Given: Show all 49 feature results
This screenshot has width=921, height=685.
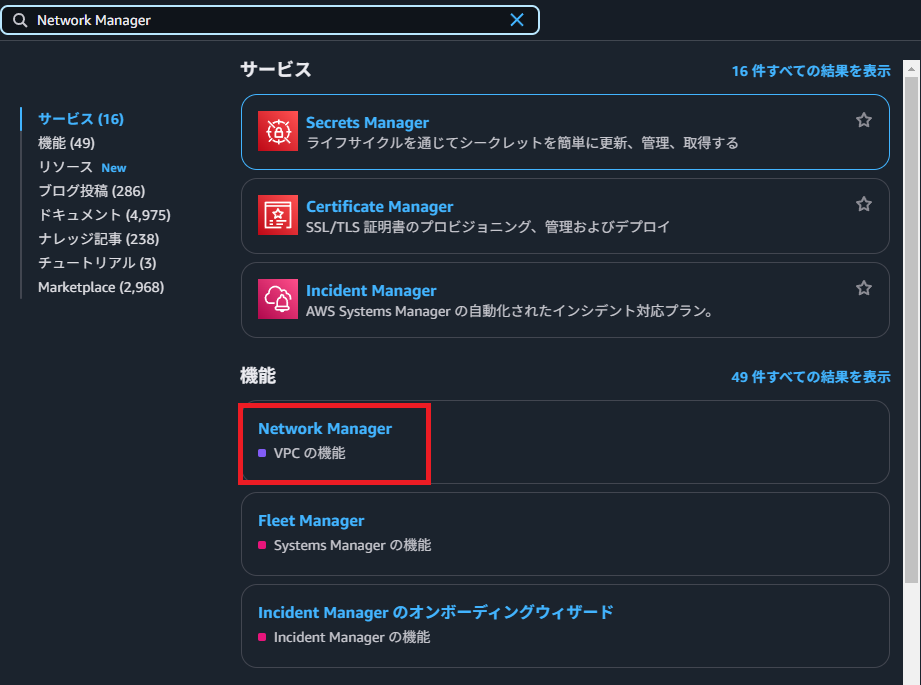Looking at the screenshot, I should 811,377.
